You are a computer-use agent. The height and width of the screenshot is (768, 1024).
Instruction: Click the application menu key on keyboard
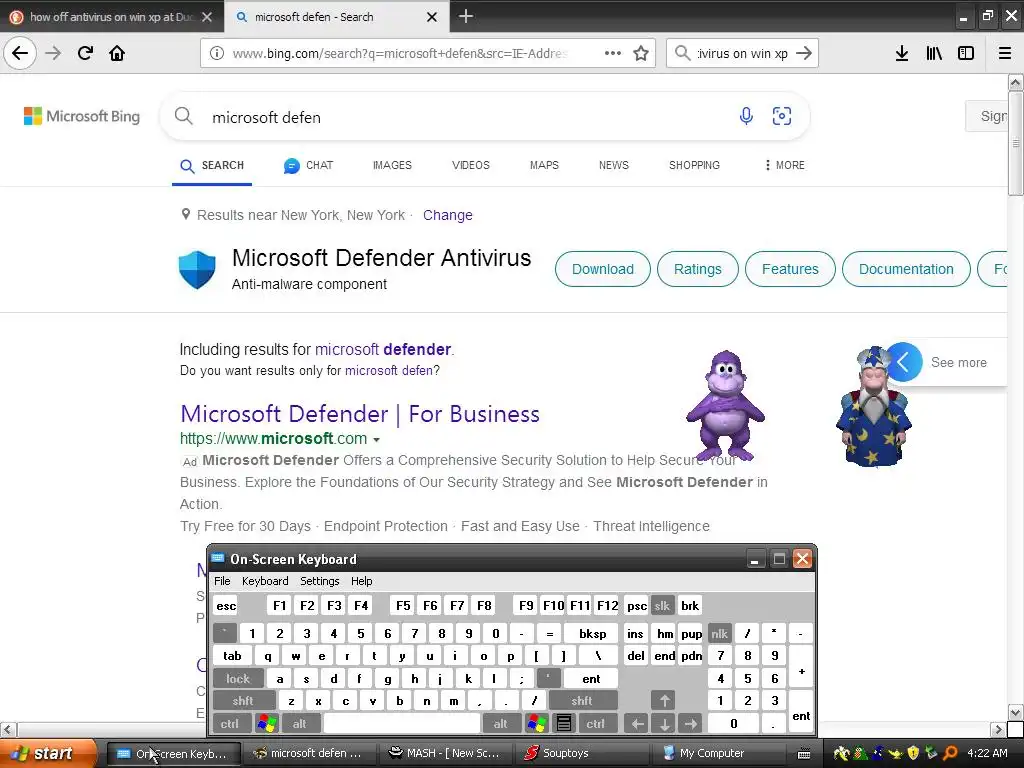coord(564,723)
